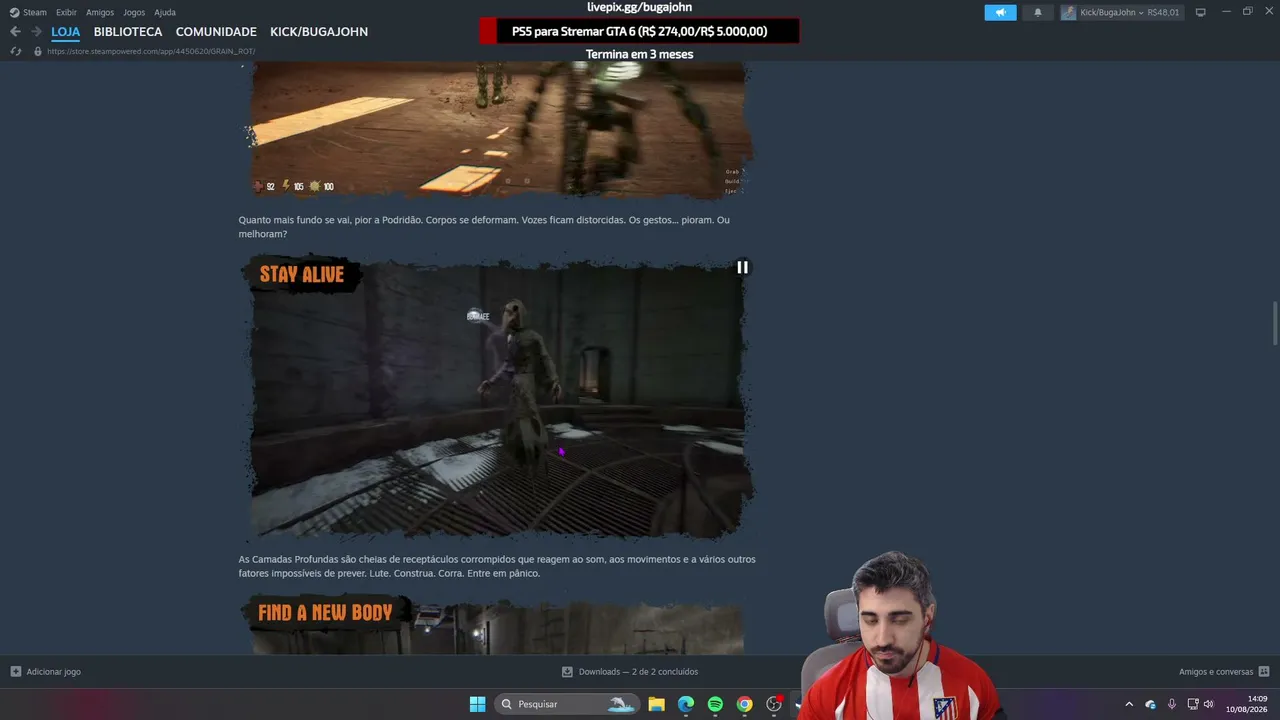Click the cloud sync tray icon
Image resolution: width=1280 pixels, height=720 pixels.
click(1150, 704)
